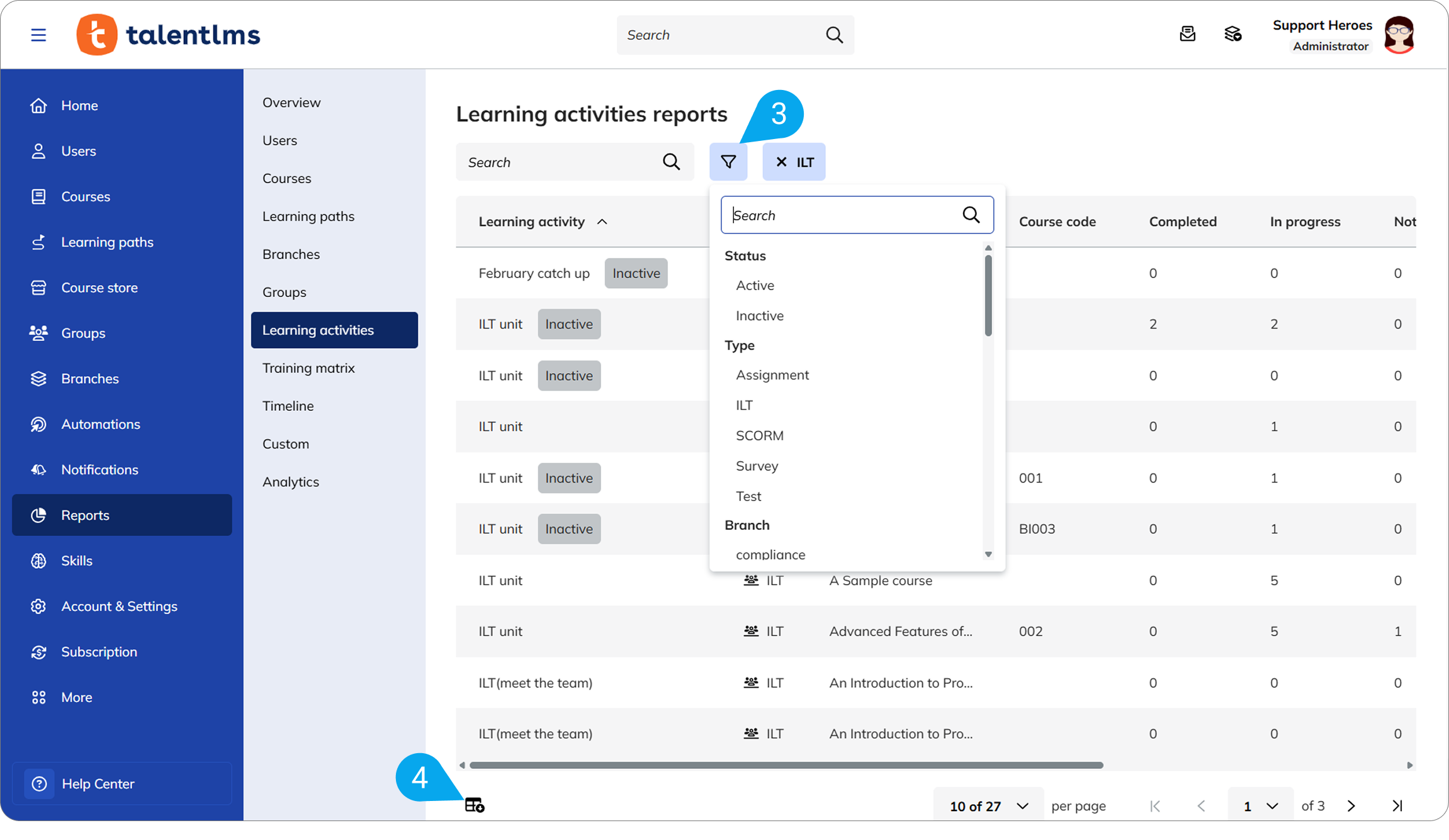Click the Account & Settings gear icon
This screenshot has height=840, width=1449.
[x=38, y=606]
